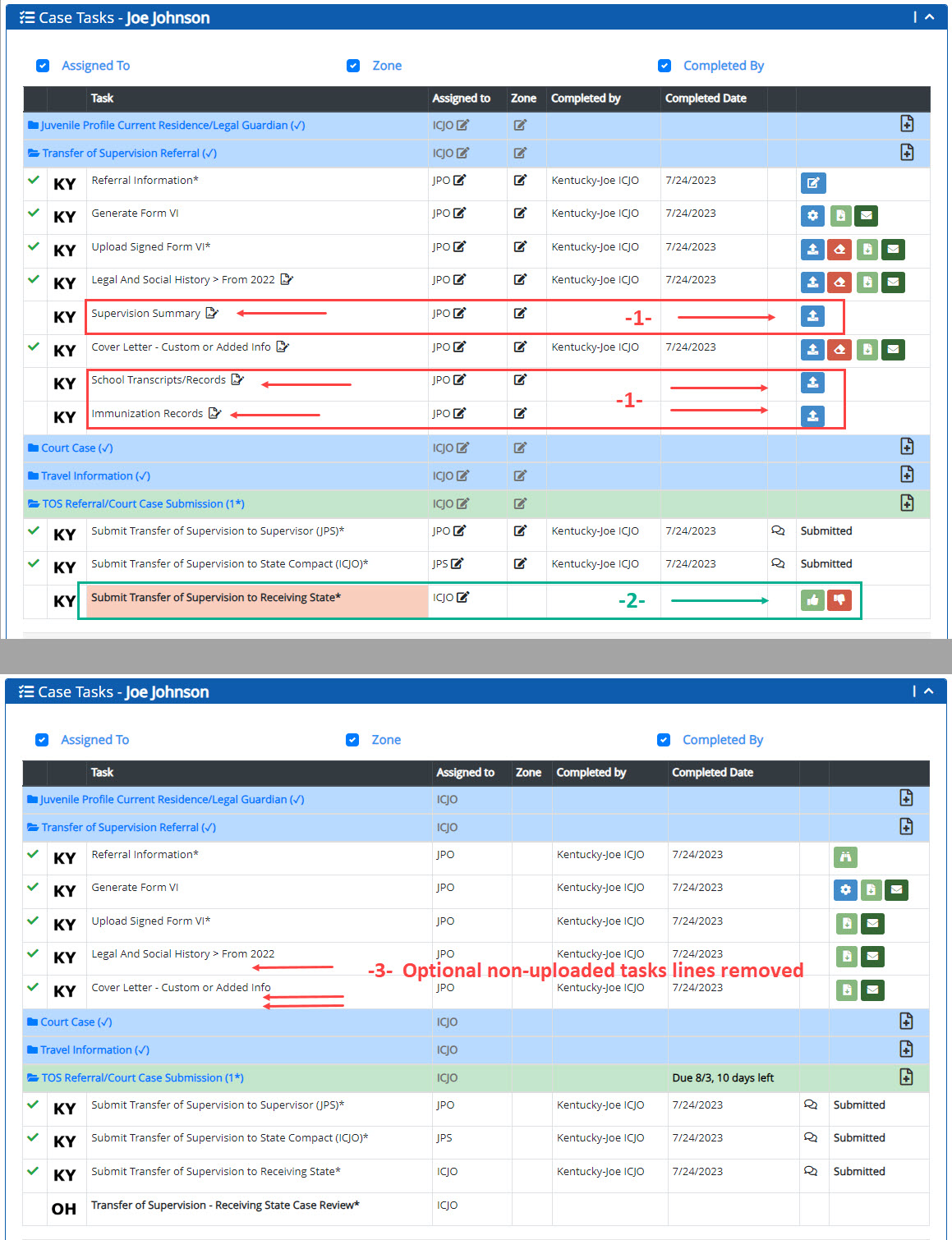Toggle Zone checkbox in lower panel
952x1240 pixels.
tap(352, 740)
